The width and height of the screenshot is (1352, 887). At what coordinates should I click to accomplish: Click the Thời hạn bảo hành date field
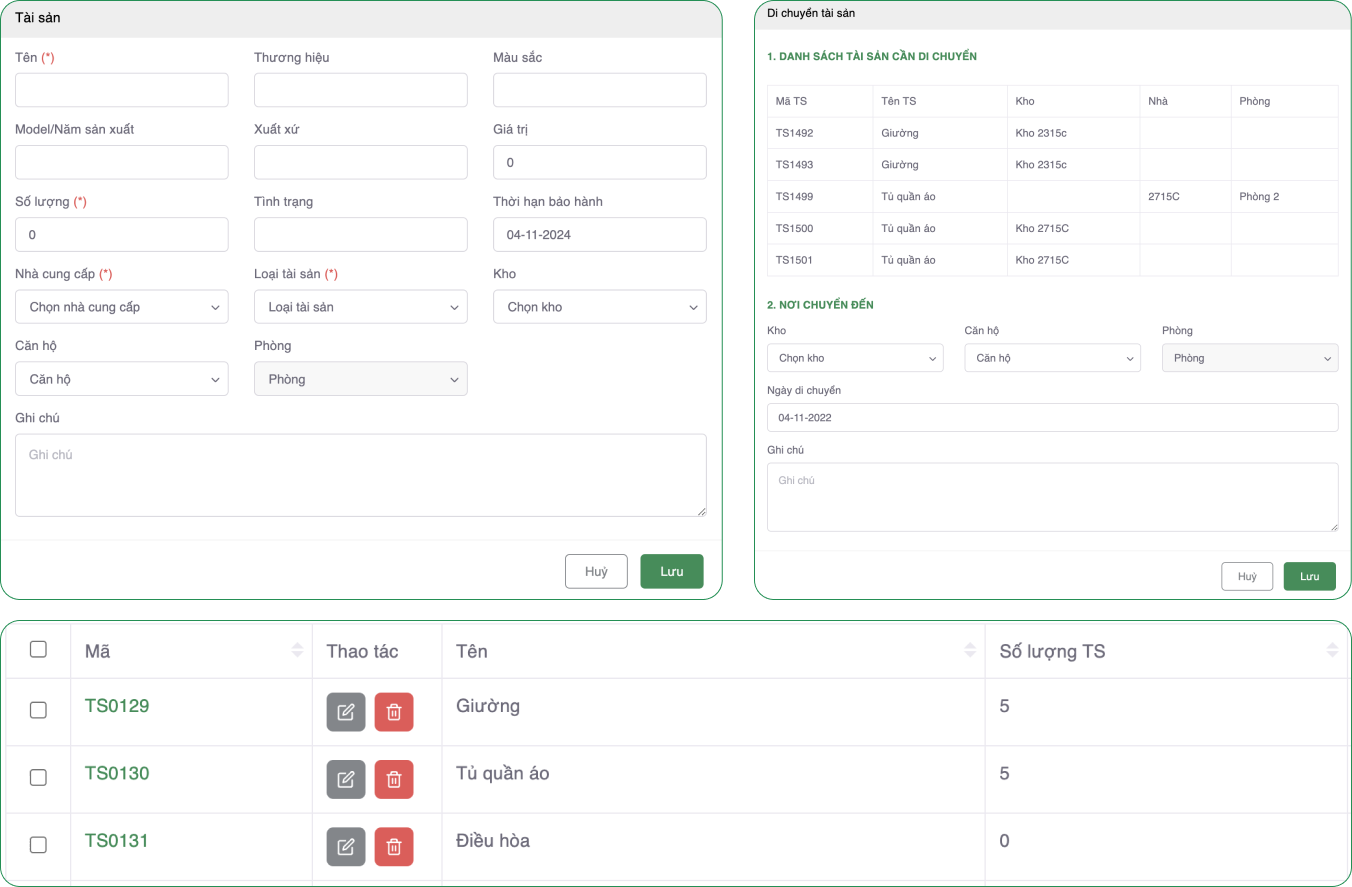(599, 235)
